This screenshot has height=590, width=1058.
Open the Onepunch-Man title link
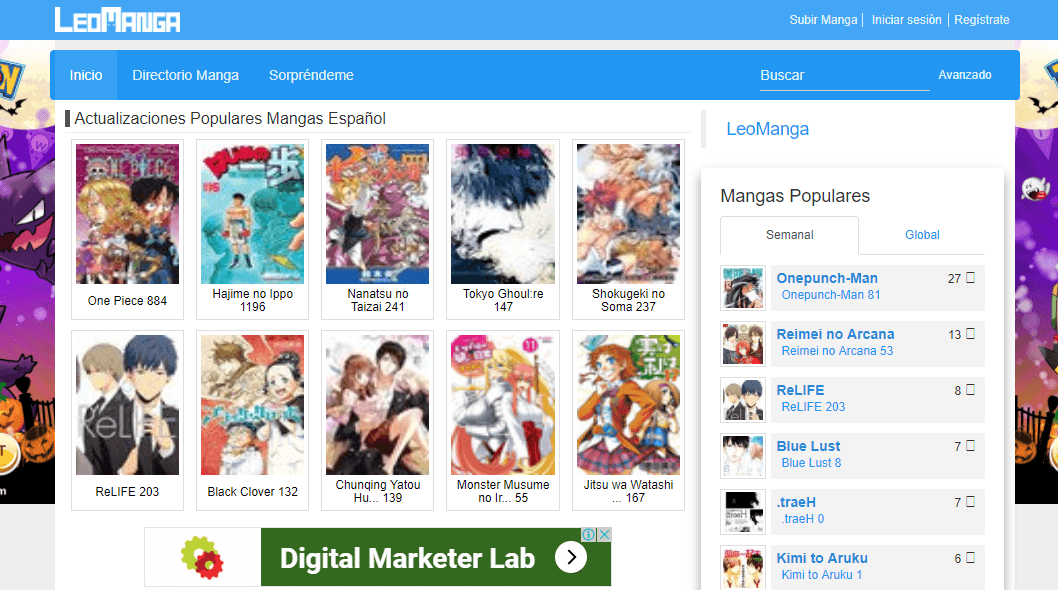coord(827,278)
